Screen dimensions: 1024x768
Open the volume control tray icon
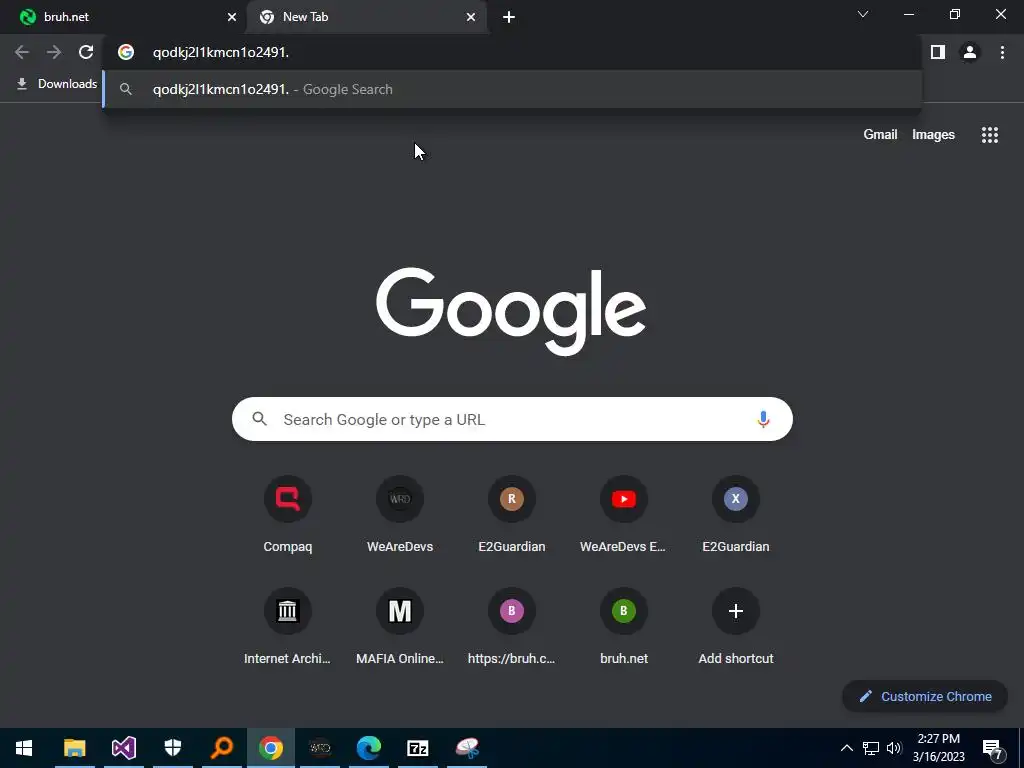click(x=894, y=748)
